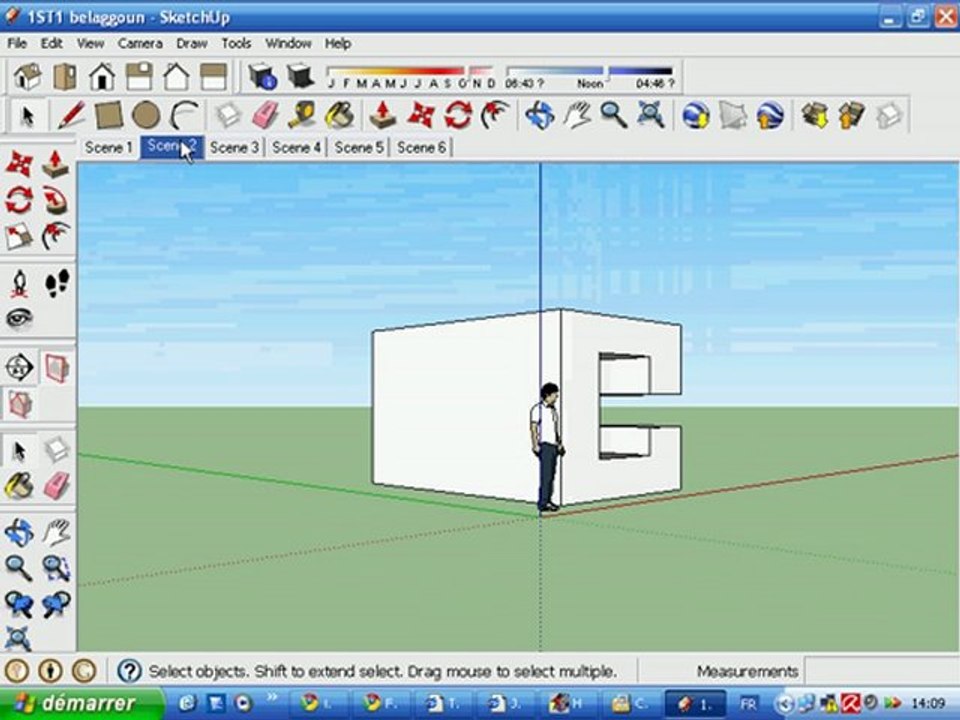Viewport: 960px width, 720px height.
Task: Click the standing man figure in model
Action: 547,447
